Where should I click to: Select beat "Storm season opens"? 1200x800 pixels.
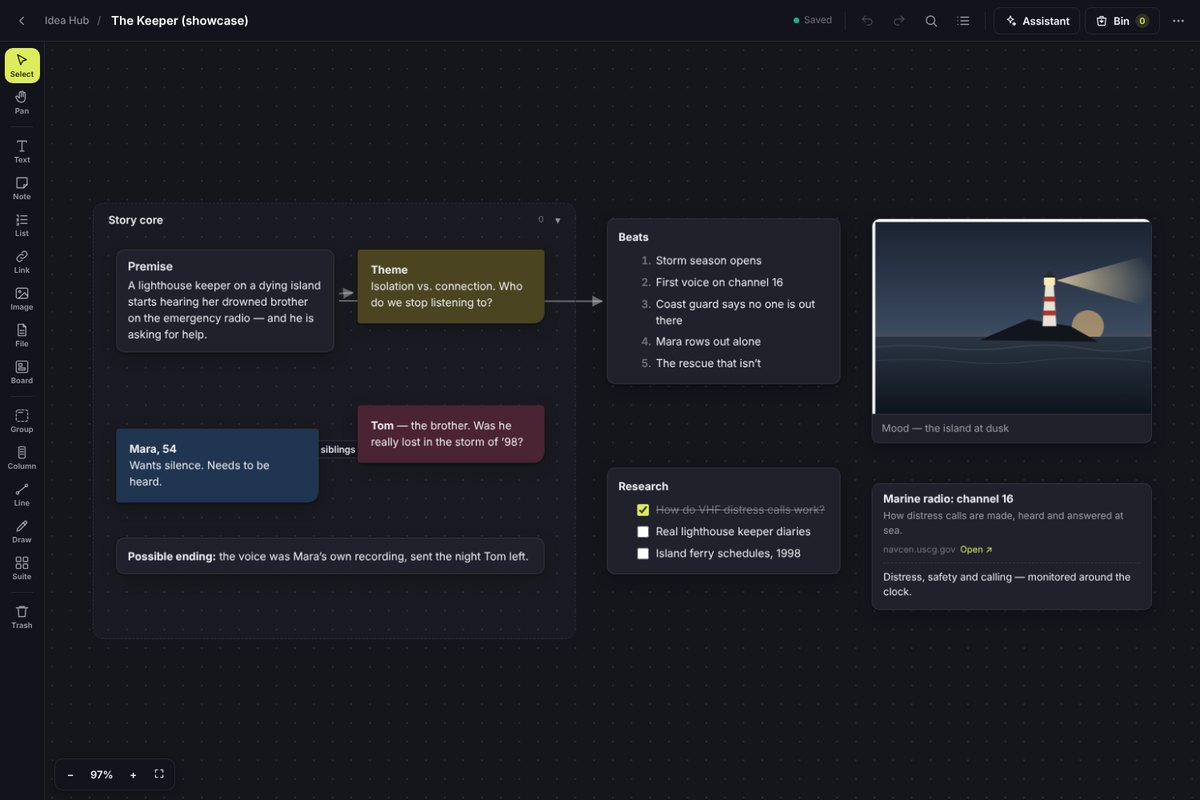tap(709, 260)
